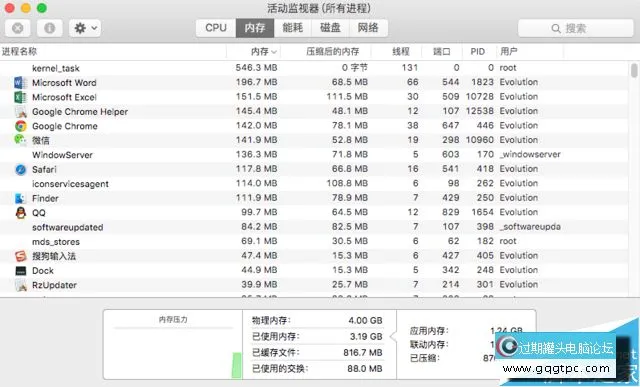The height and width of the screenshot is (387, 640).
Task: Click the Safari process name
Action: click(x=44, y=169)
